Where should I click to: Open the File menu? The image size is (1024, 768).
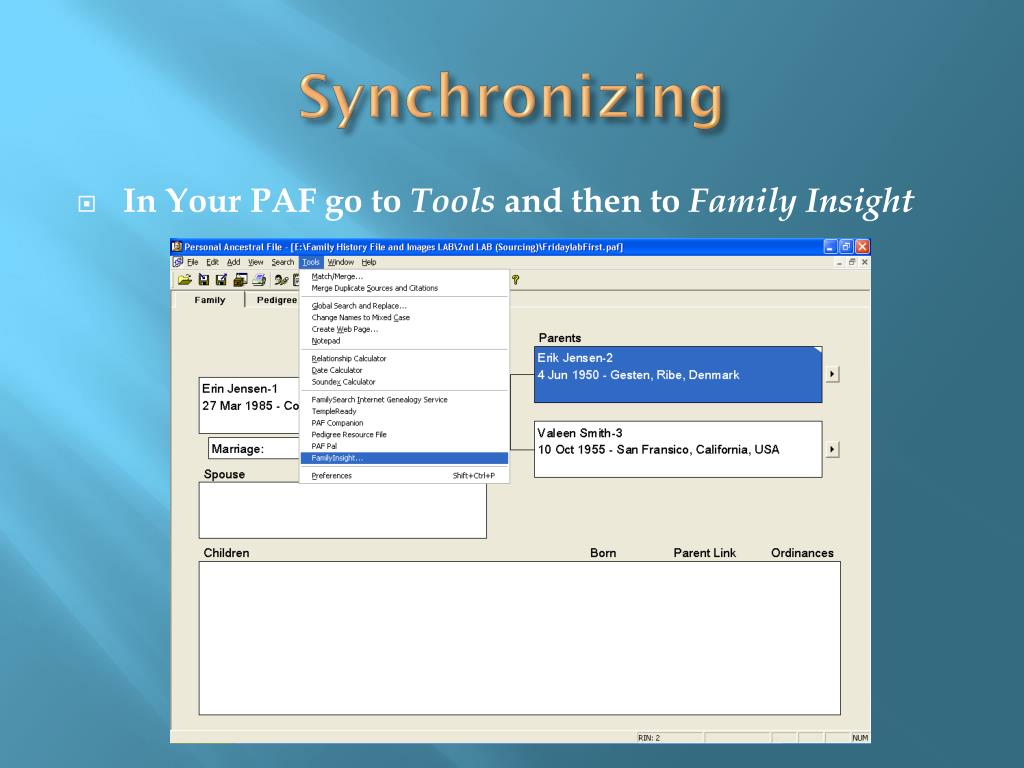193,262
